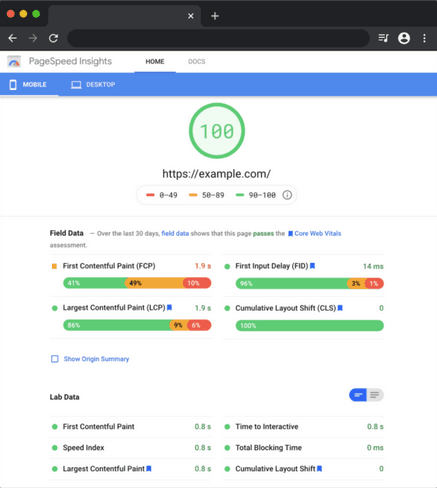Image resolution: width=437 pixels, height=488 pixels.
Task: Select the HOME tab
Action: click(155, 62)
